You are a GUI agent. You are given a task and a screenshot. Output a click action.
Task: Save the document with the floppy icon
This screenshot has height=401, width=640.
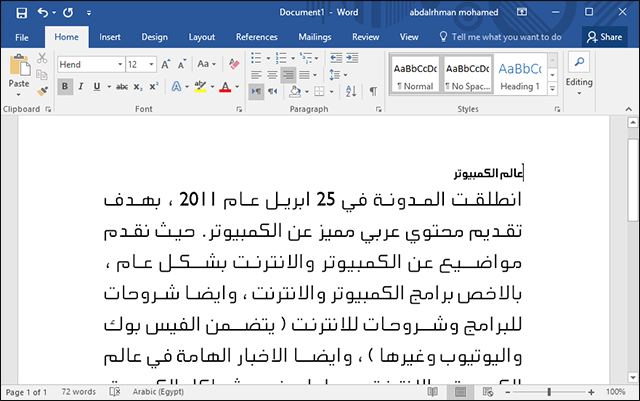[x=21, y=13]
